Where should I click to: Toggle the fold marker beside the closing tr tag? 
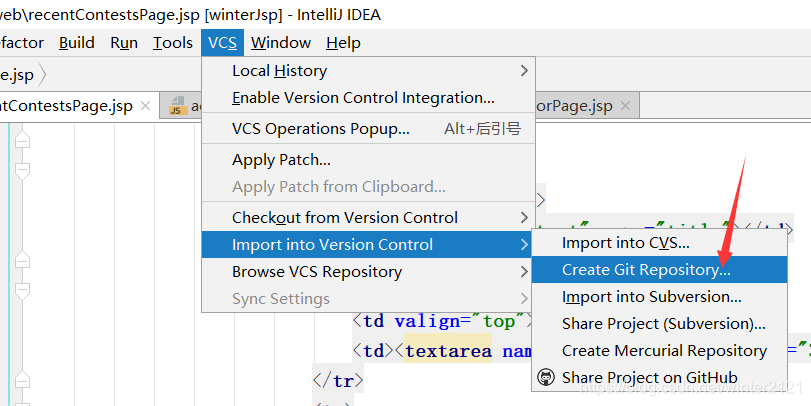click(22, 380)
